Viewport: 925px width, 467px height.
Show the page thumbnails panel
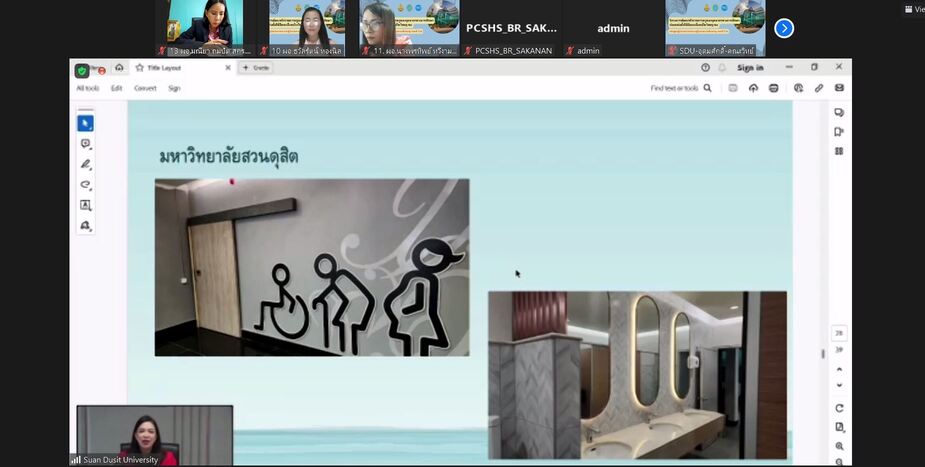click(x=839, y=152)
